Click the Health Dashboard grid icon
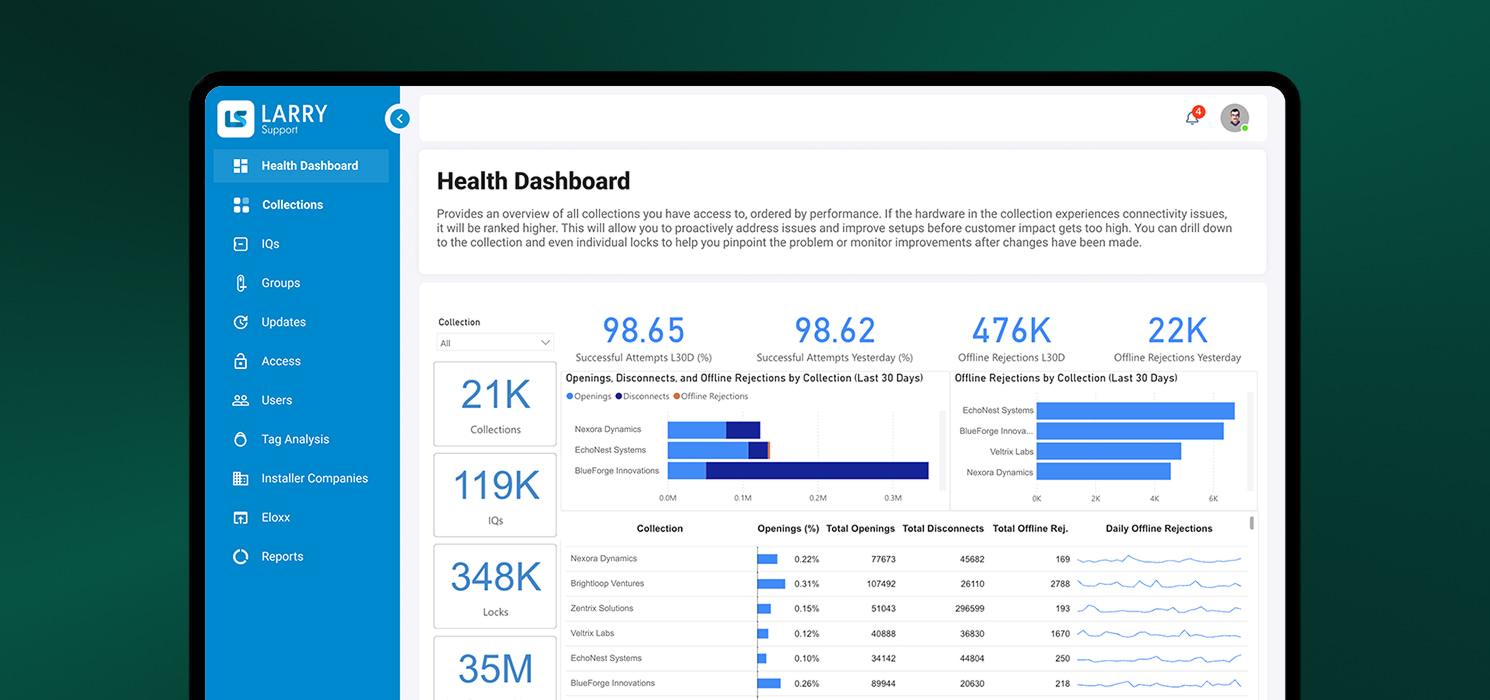The height and width of the screenshot is (700, 1490). pyautogui.click(x=240, y=166)
